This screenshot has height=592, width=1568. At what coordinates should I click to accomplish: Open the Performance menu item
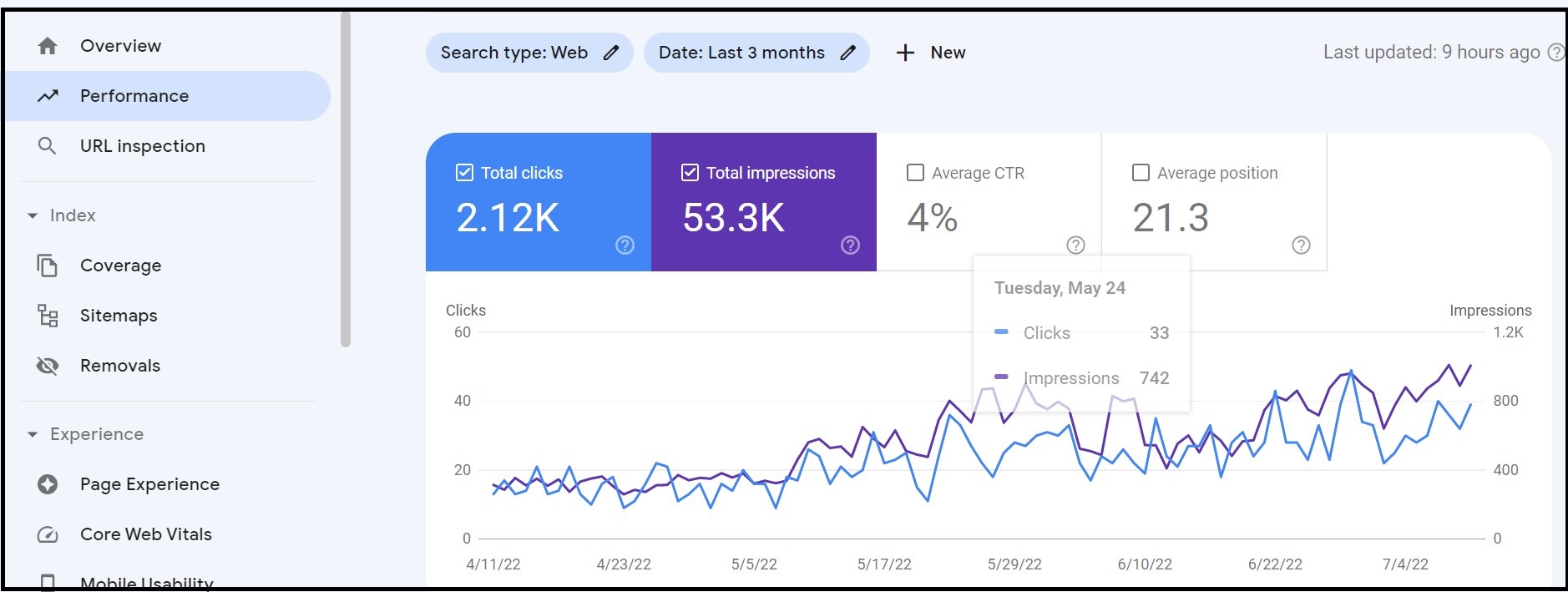(x=134, y=96)
